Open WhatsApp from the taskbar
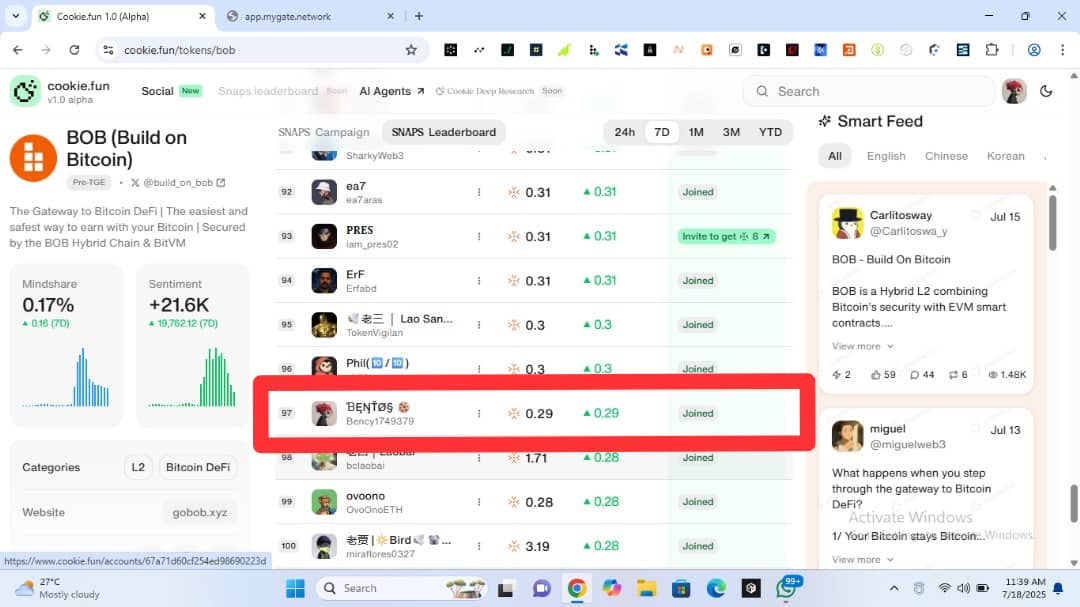Image resolution: width=1080 pixels, height=607 pixels. click(786, 588)
